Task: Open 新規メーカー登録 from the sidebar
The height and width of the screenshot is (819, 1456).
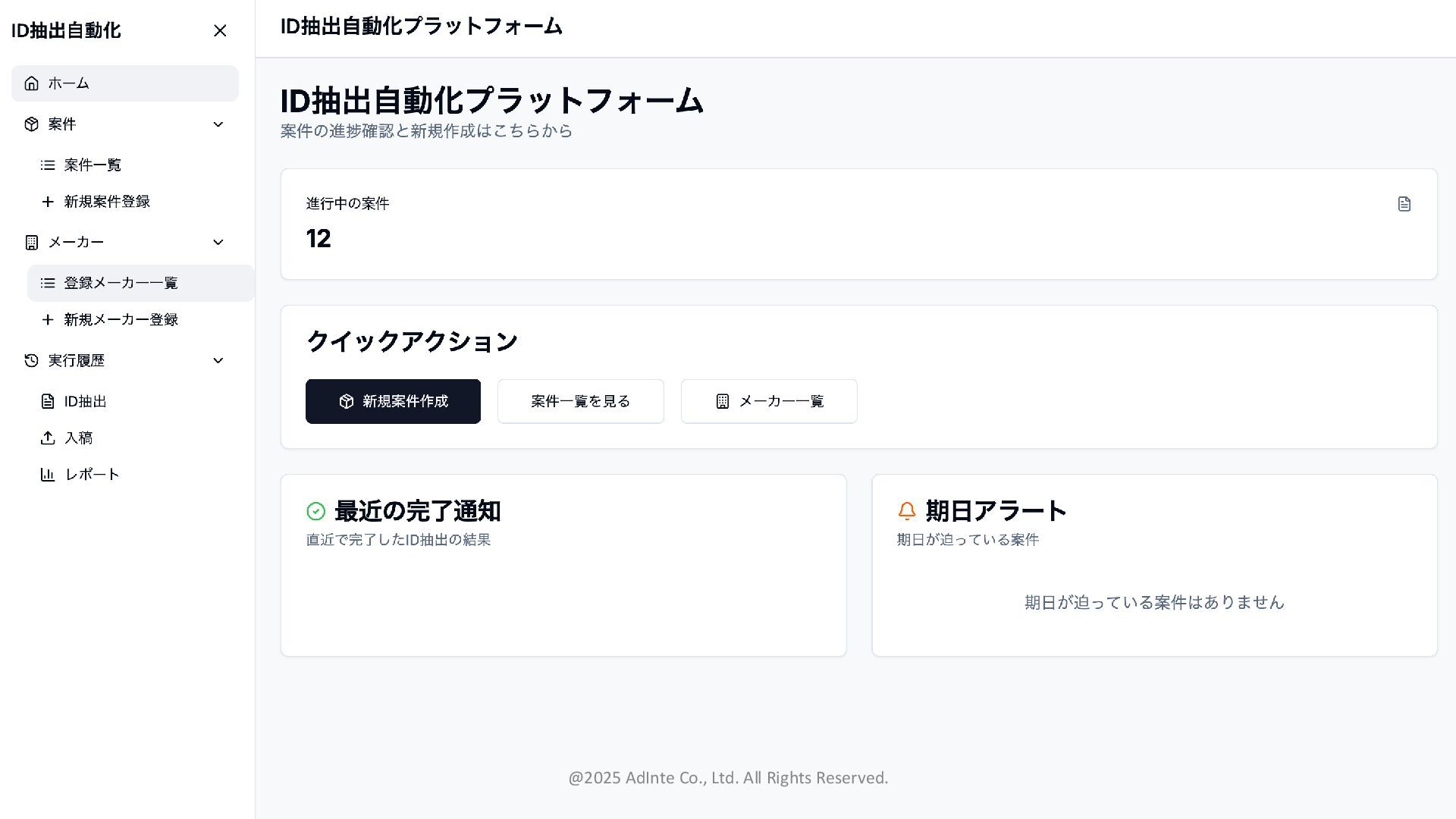Action: pyautogui.click(x=121, y=320)
